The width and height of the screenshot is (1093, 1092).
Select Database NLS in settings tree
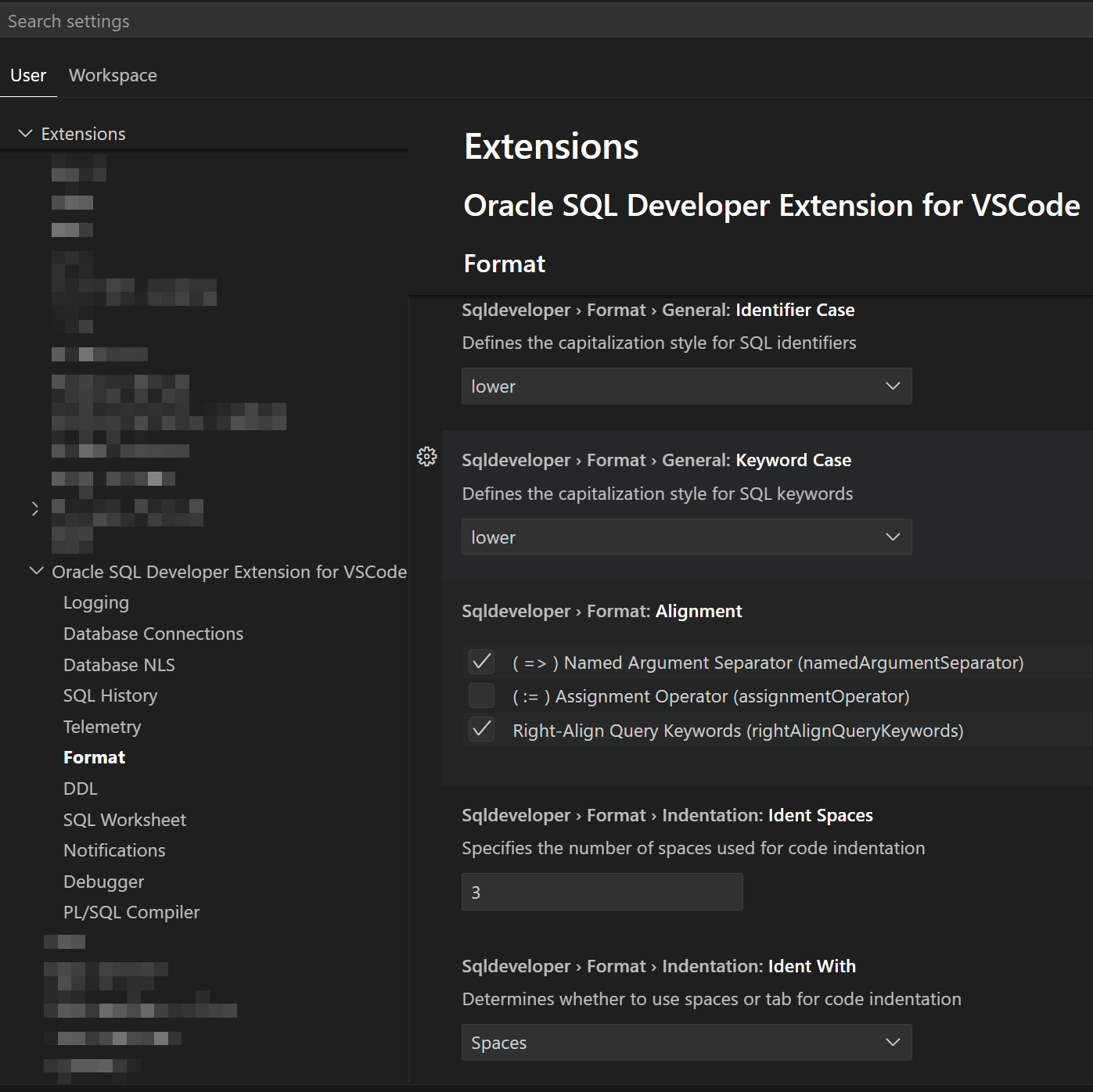click(x=119, y=665)
